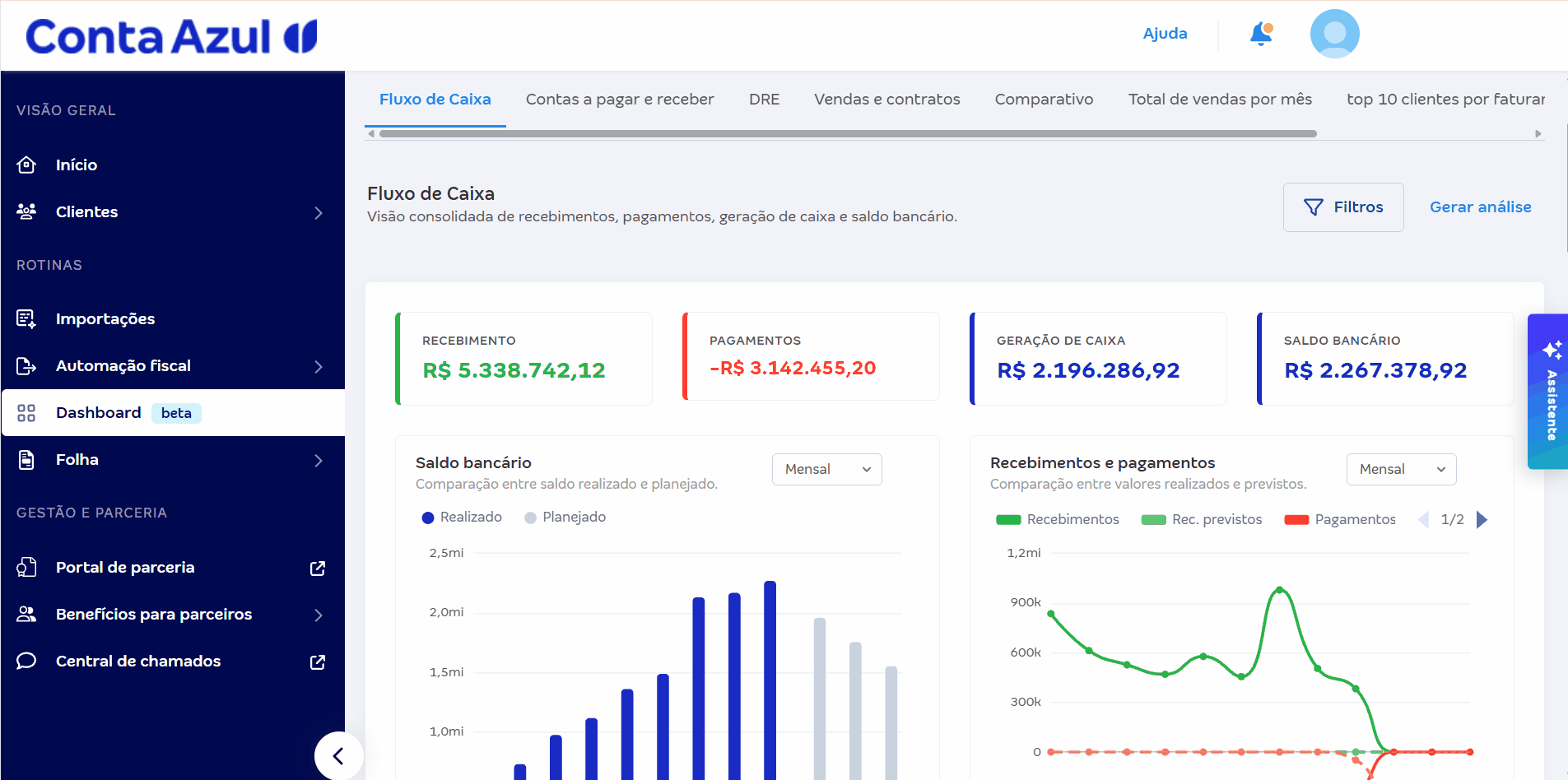The height and width of the screenshot is (780, 1568).
Task: Switch to the DRE tab
Action: (x=764, y=99)
